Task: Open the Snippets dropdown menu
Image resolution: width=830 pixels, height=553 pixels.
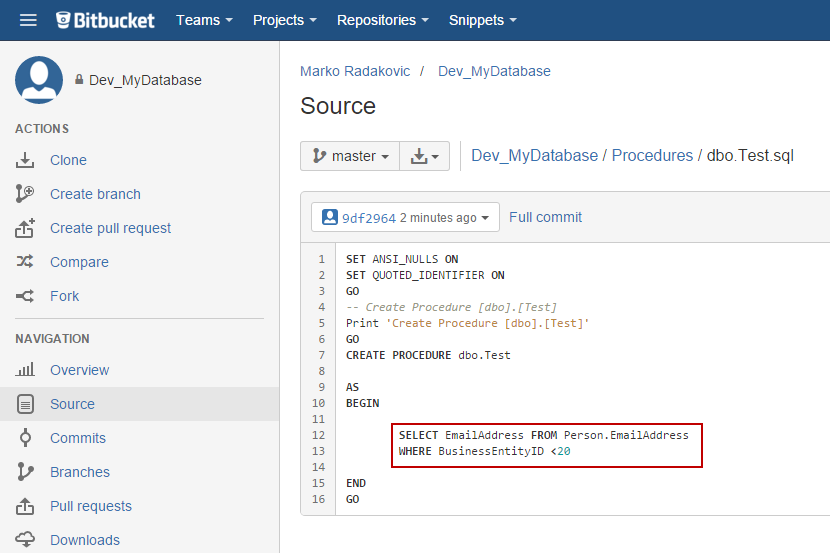Action: (x=483, y=20)
